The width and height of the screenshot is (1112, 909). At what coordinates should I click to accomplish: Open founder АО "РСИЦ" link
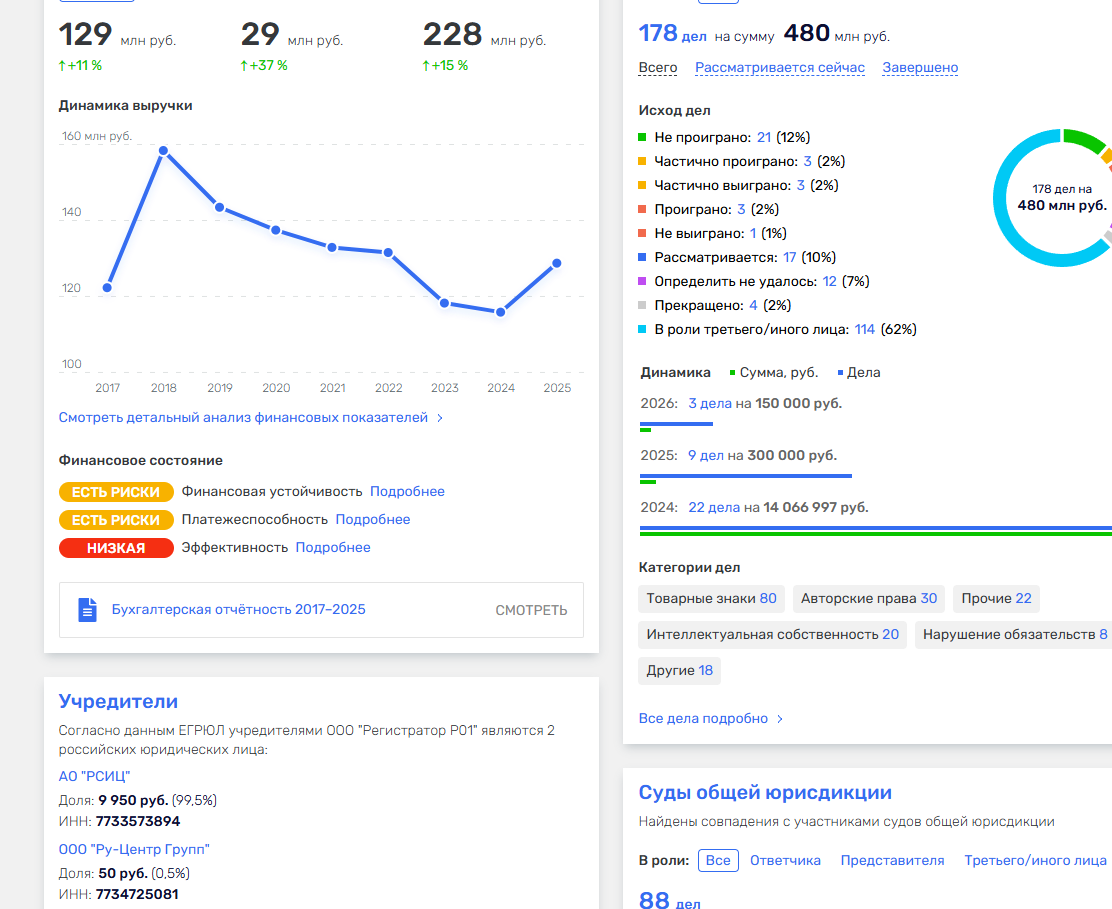[94, 777]
